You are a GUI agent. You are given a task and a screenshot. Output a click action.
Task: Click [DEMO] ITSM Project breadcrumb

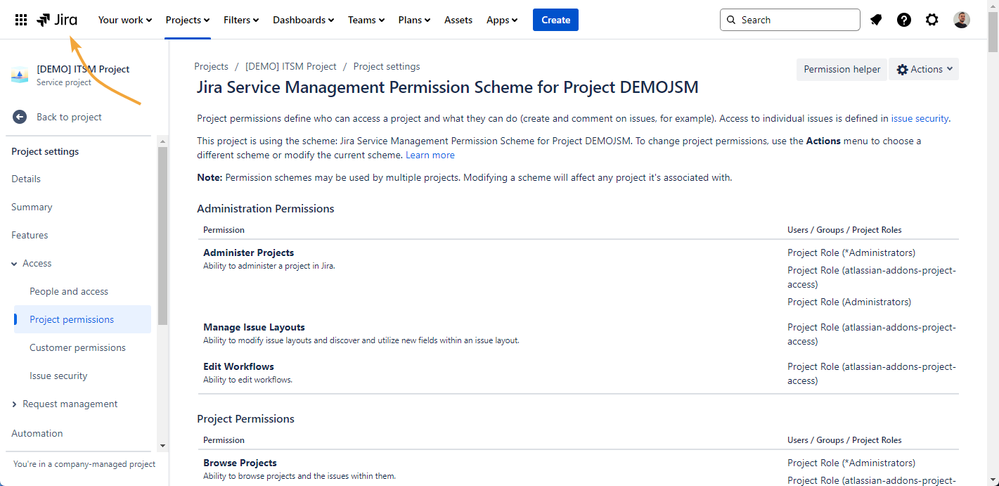coord(291,66)
